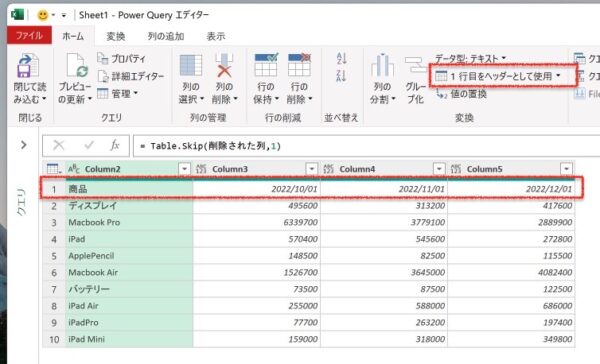Open Choose Columns (列の選択) icon
The height and width of the screenshot is (364, 600).
click(x=191, y=66)
